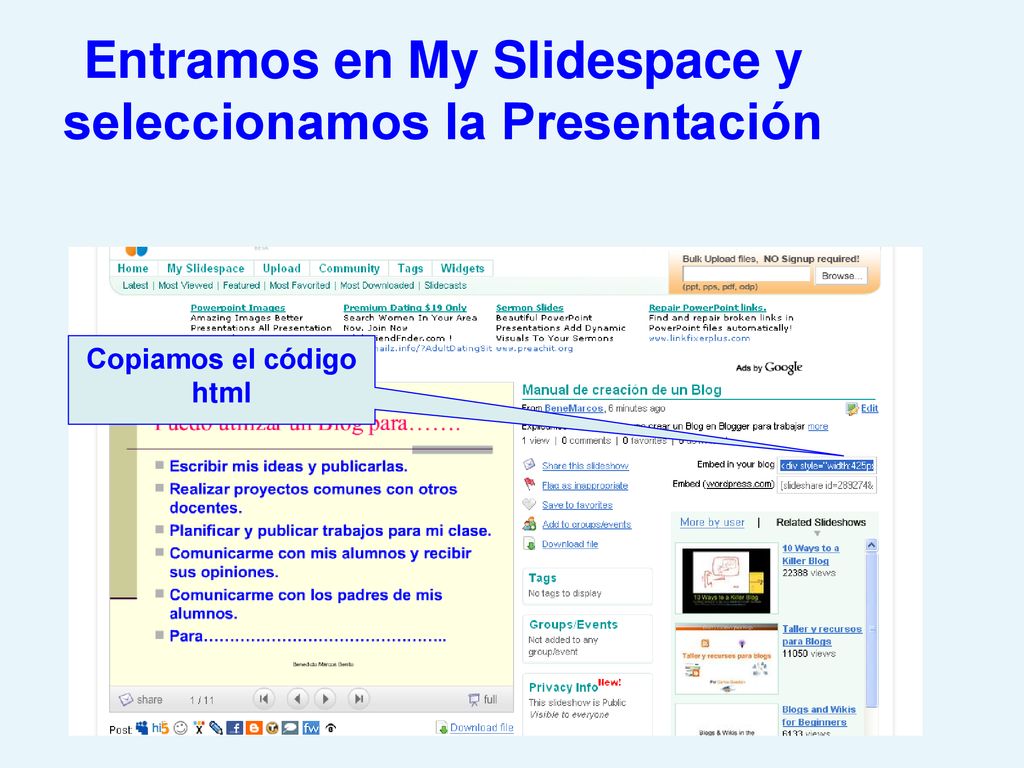The height and width of the screenshot is (768, 1024).
Task: Open the Powerpoint Images ad link
Action: (x=238, y=308)
